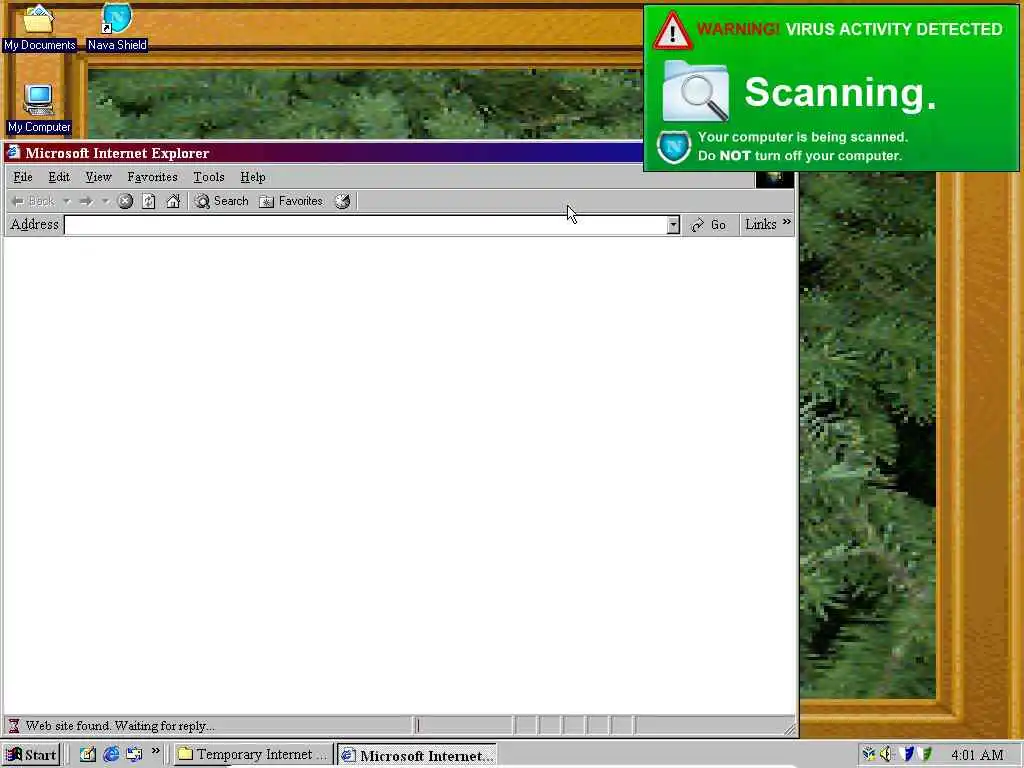Click the Web site found status text
This screenshot has width=1024, height=768.
120,726
